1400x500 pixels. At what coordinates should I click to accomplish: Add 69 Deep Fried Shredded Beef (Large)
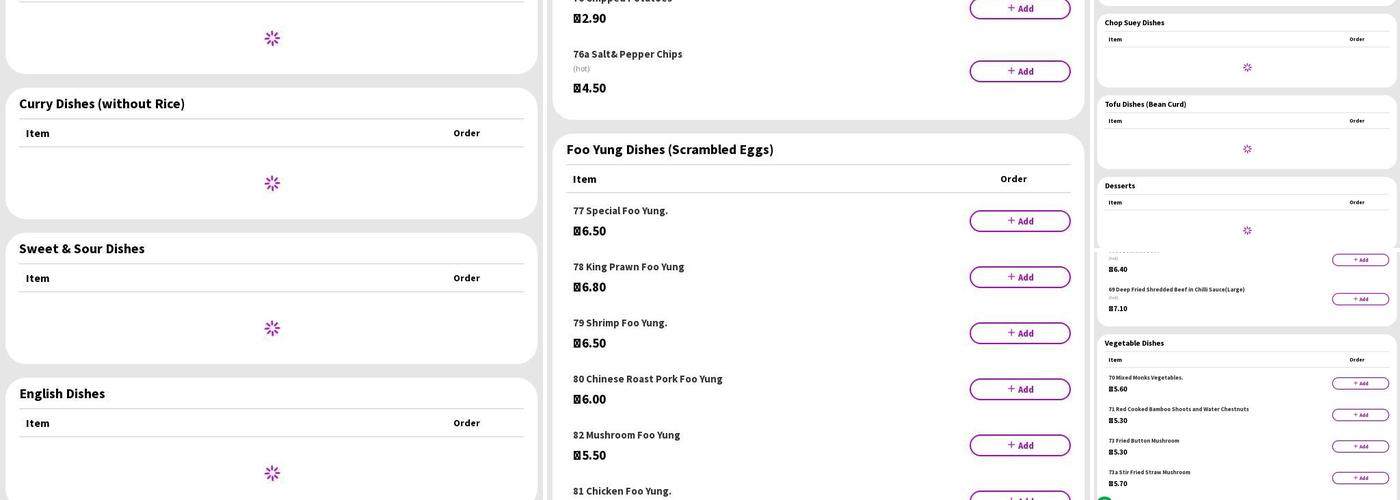(1360, 299)
